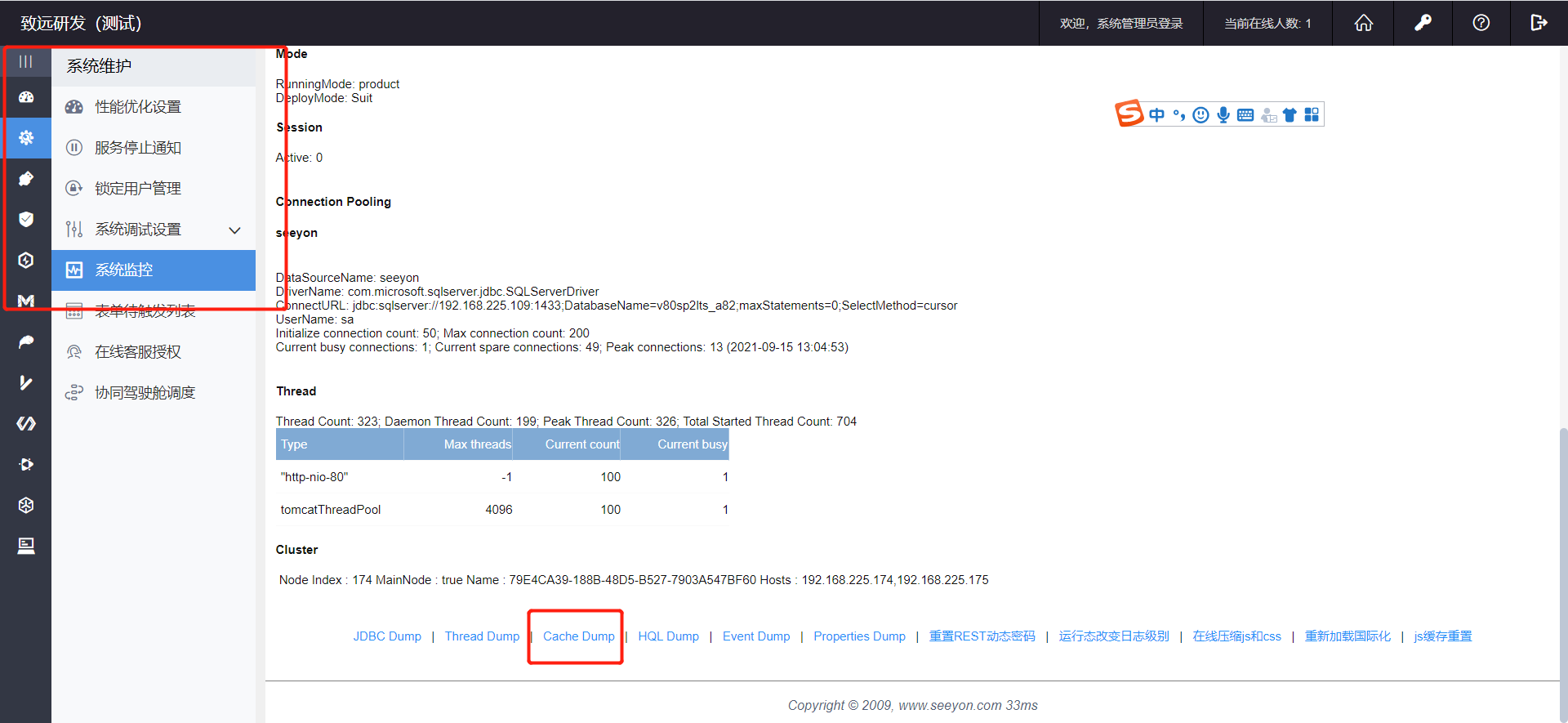Open 服务停止通知 in the sidebar
The width and height of the screenshot is (1568, 723).
tap(154, 148)
